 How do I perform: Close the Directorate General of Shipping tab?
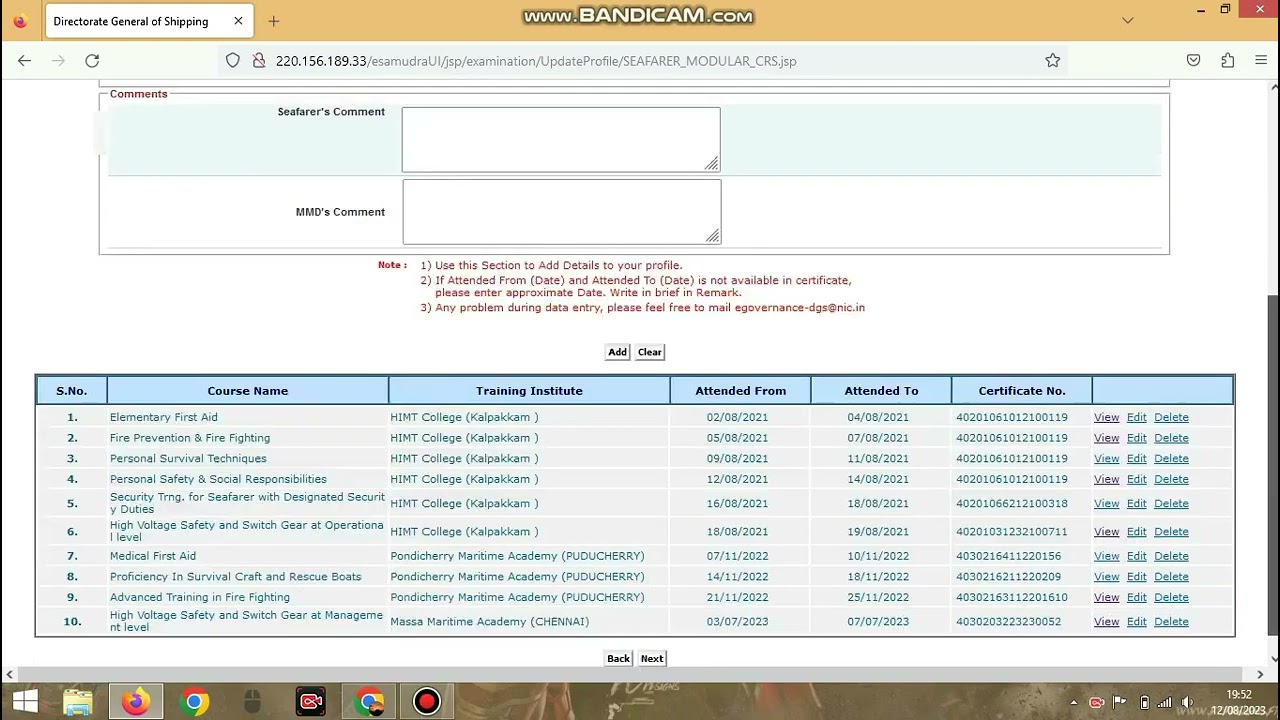238,21
